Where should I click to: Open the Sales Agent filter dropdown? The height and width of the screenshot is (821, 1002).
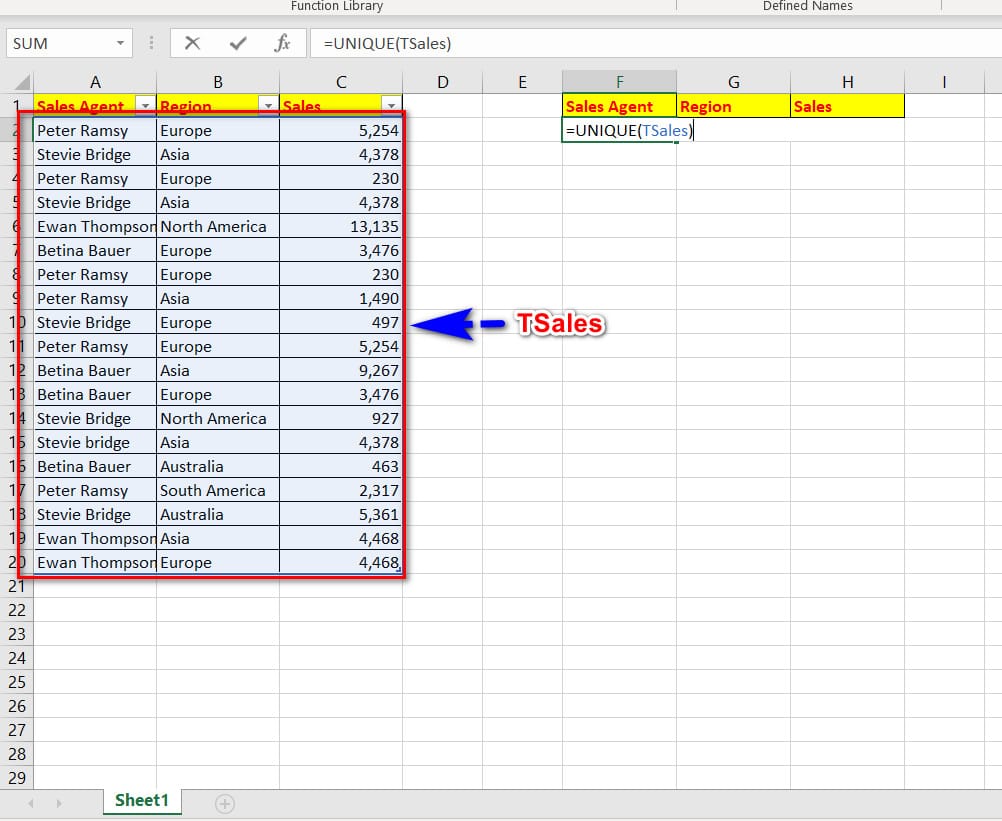(x=146, y=106)
